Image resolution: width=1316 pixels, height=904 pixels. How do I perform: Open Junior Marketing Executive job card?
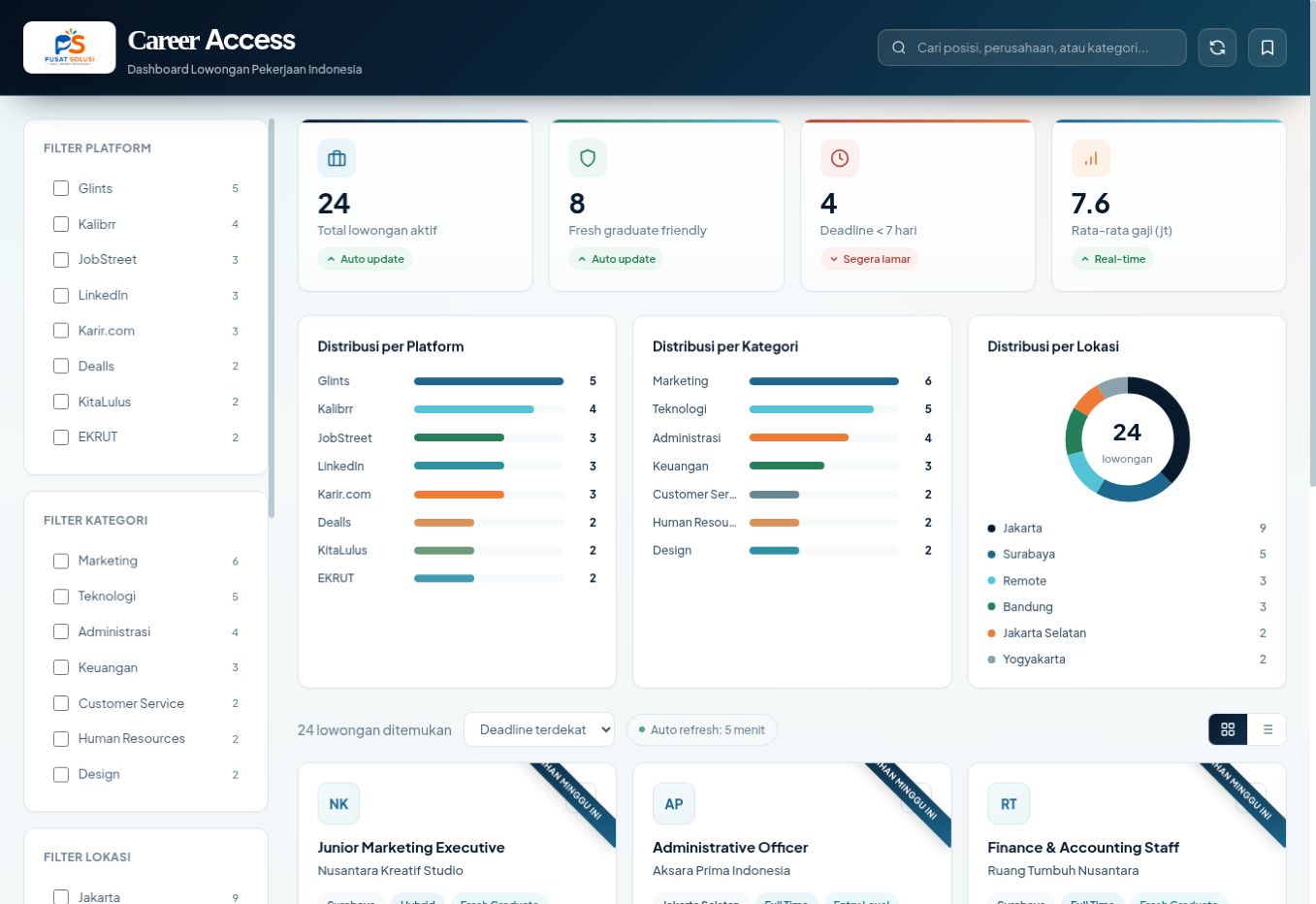457,834
